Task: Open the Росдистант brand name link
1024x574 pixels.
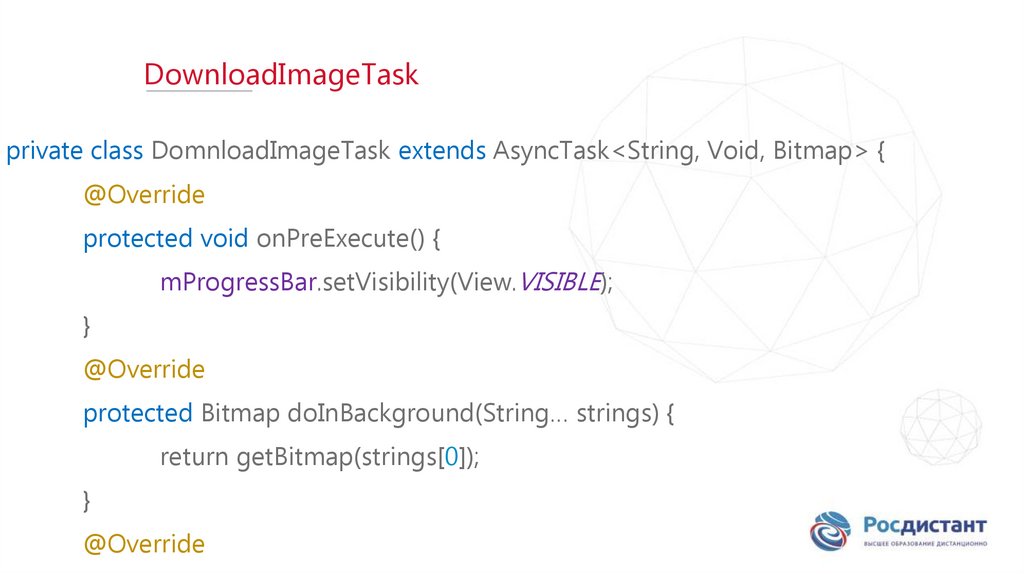Action: coord(926,525)
